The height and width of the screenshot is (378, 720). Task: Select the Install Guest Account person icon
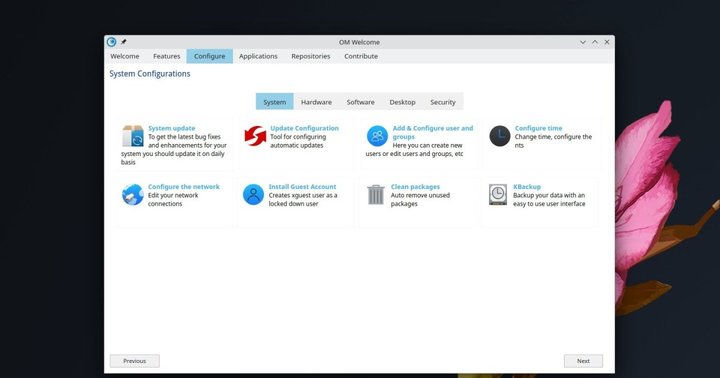click(x=253, y=194)
